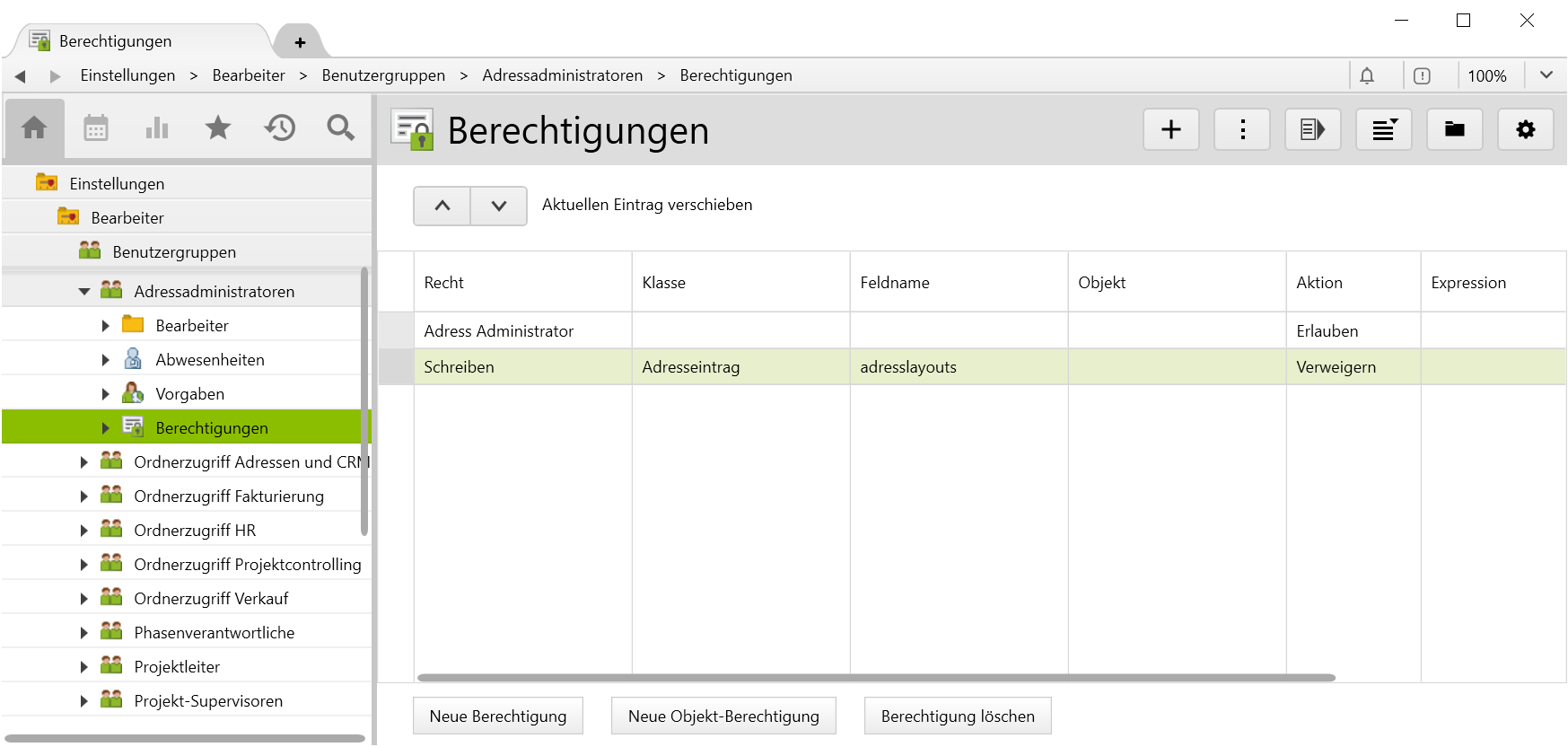Open favorites with the star icon
The width and height of the screenshot is (1568, 747).
click(218, 128)
